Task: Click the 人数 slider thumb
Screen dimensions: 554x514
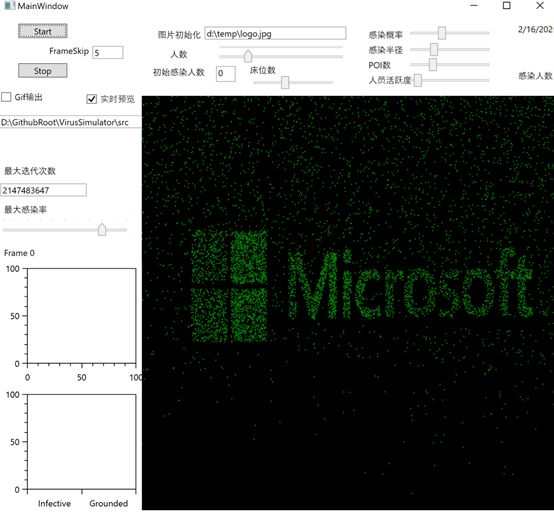Action: [248, 56]
